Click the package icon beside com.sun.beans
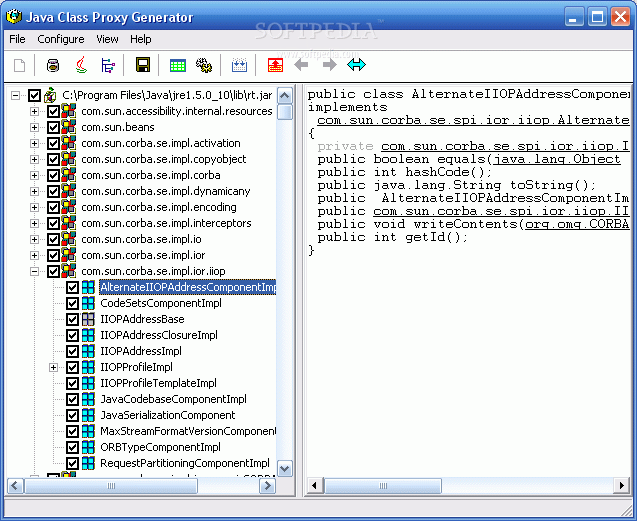The height and width of the screenshot is (521, 637). pos(69,127)
